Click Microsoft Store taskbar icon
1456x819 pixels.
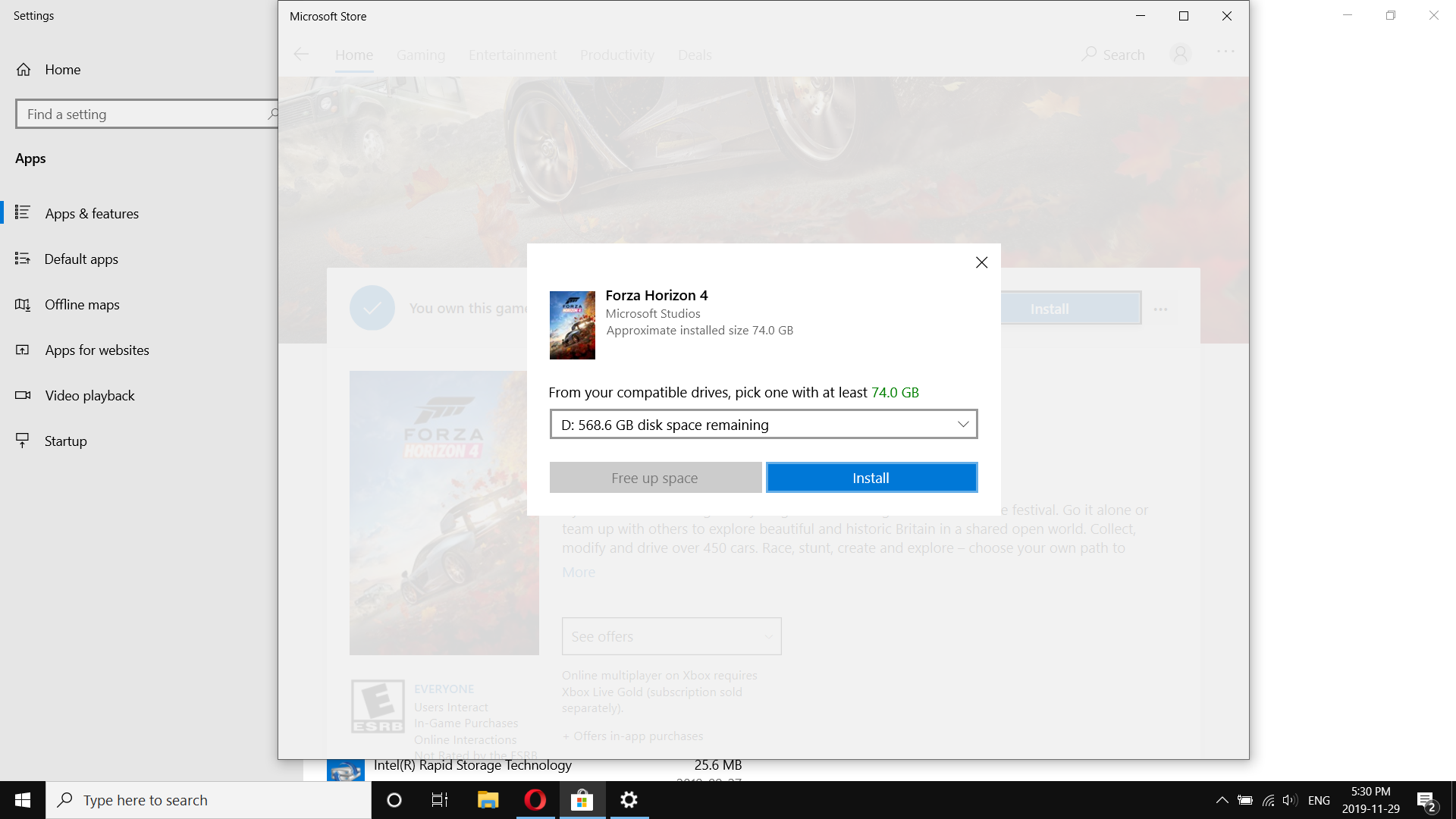[582, 800]
